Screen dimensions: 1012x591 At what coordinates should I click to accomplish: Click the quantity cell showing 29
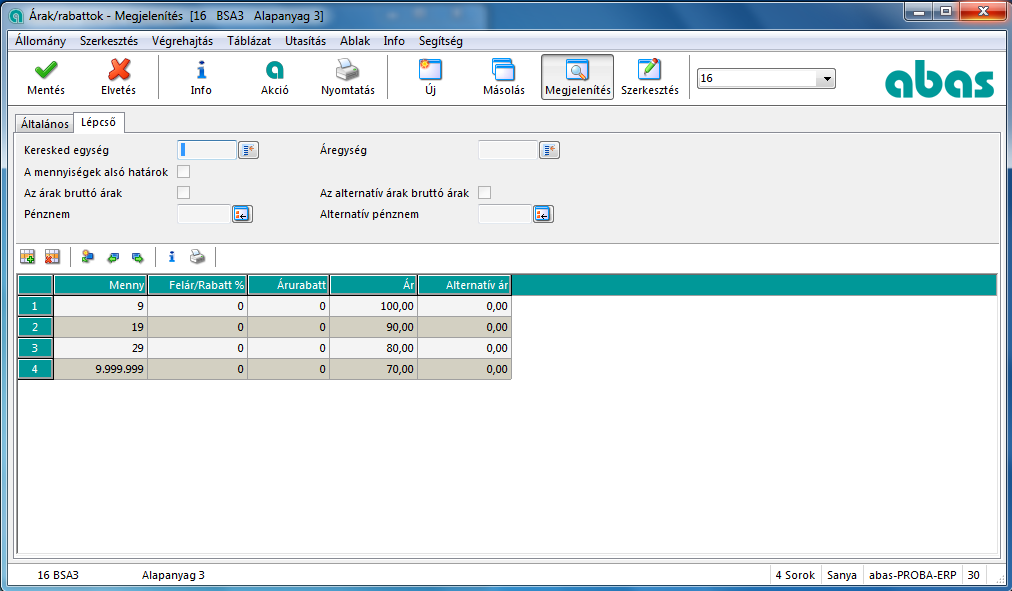(x=101, y=348)
